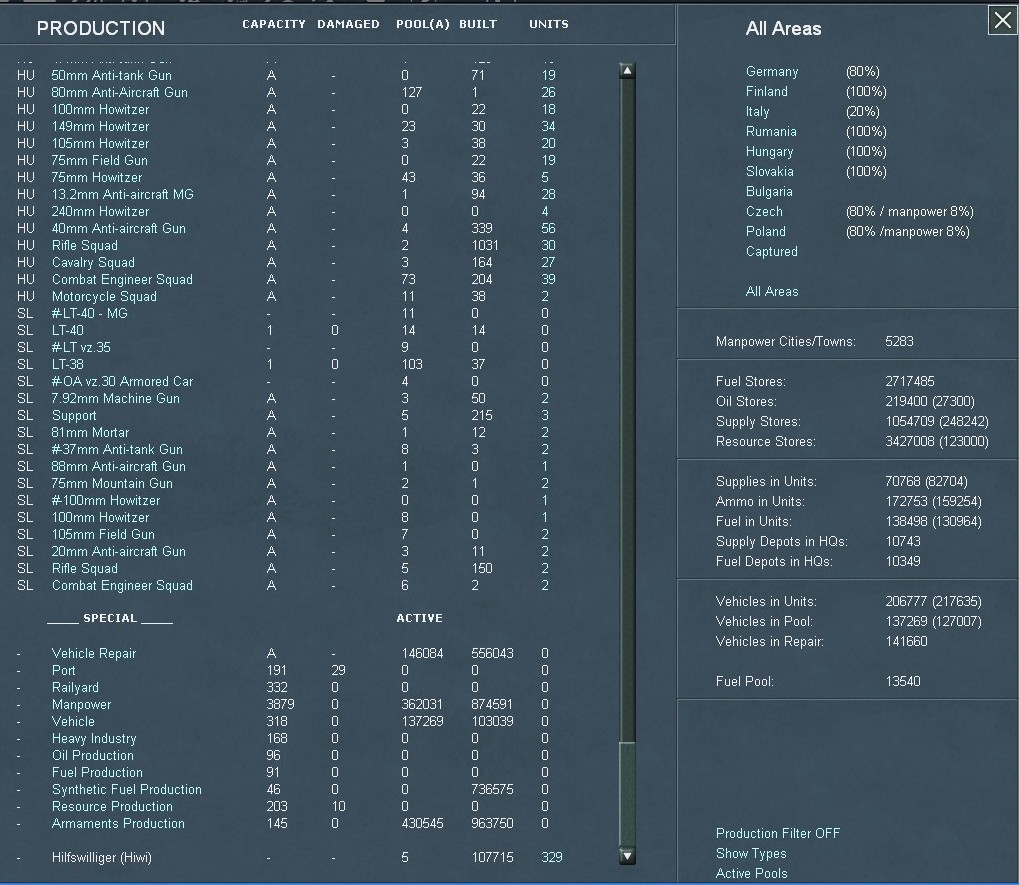
Task: Toggle Show Types option
Action: click(750, 853)
